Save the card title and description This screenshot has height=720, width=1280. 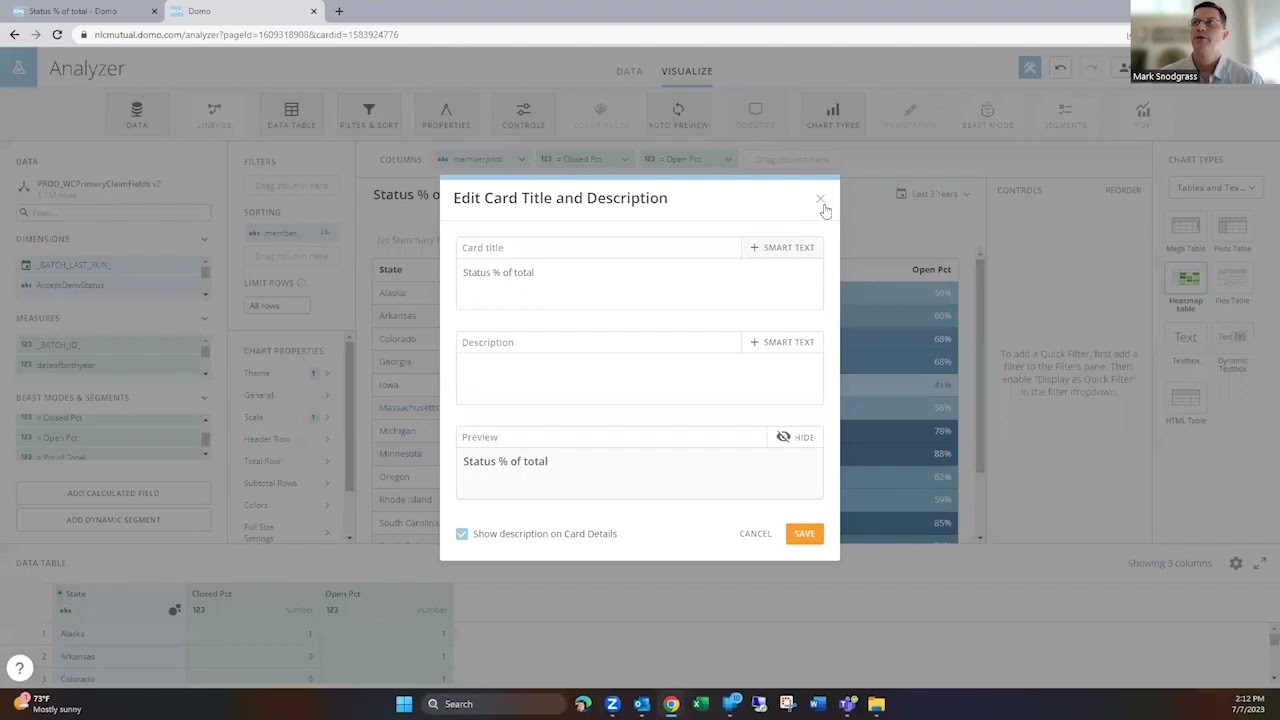pyautogui.click(x=804, y=534)
